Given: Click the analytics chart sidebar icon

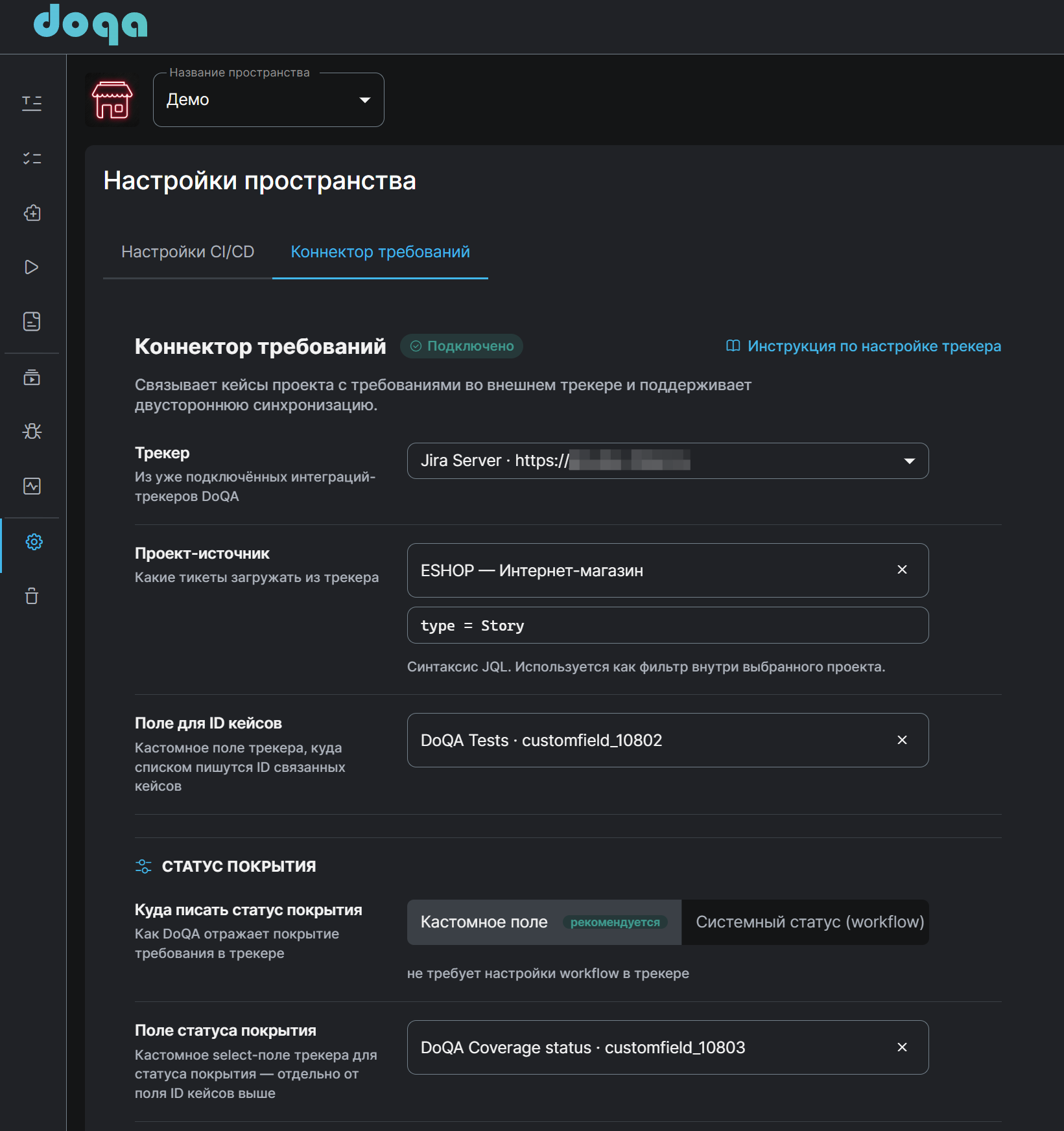Looking at the screenshot, I should [x=32, y=486].
